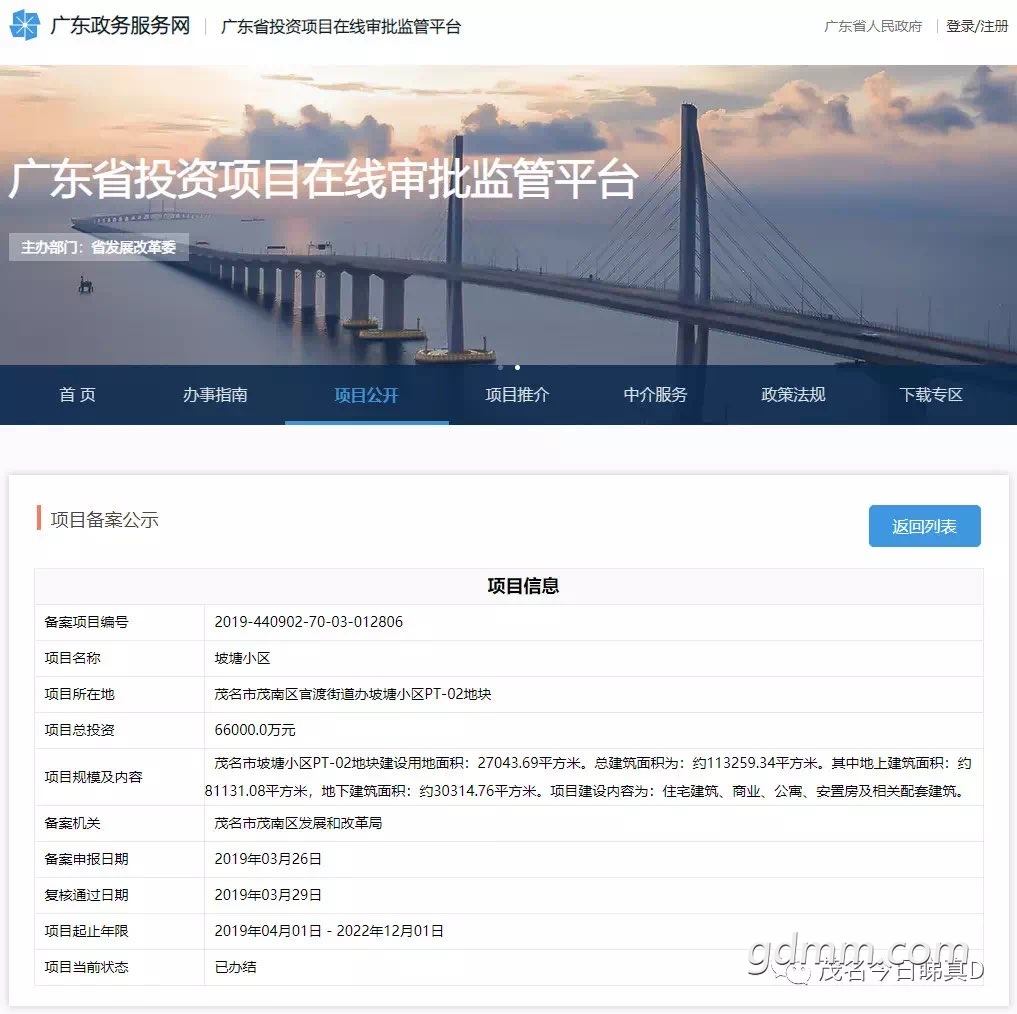This screenshot has height=1014, width=1017.
Task: Go to the 下载专区 tab
Action: [x=931, y=394]
